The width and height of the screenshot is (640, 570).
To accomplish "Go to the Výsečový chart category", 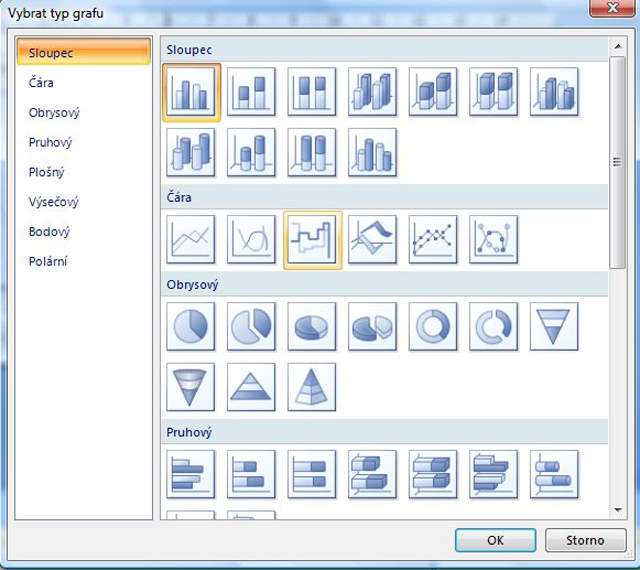I will [84, 202].
